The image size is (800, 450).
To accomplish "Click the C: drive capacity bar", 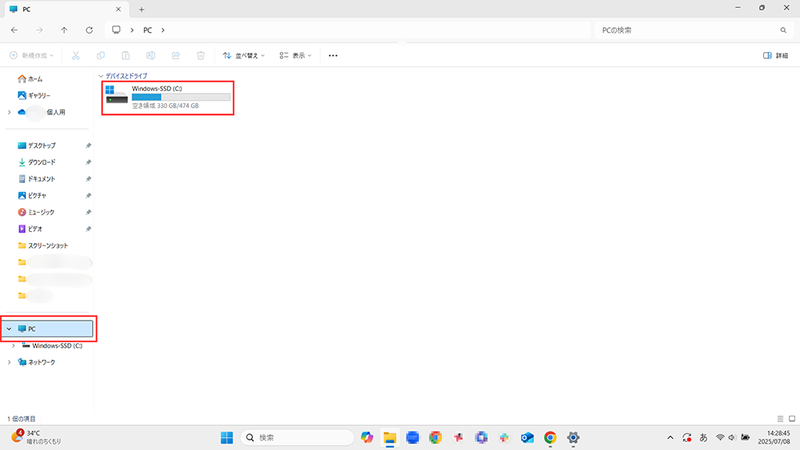I will tap(181, 97).
